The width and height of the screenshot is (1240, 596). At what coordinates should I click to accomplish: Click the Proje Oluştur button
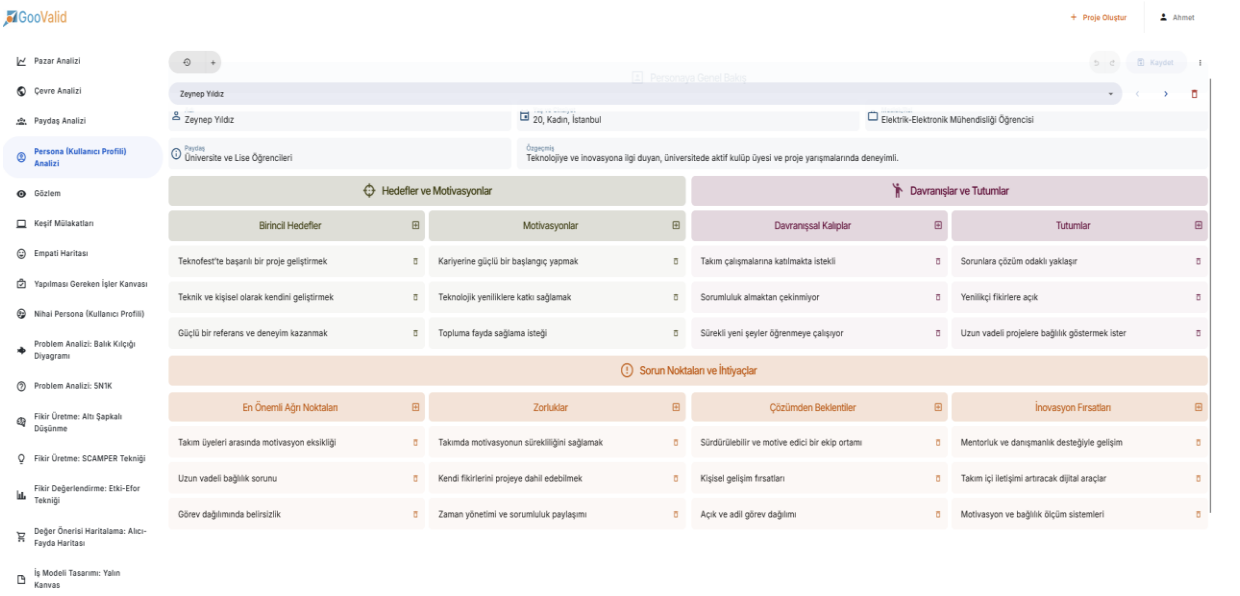point(1098,18)
